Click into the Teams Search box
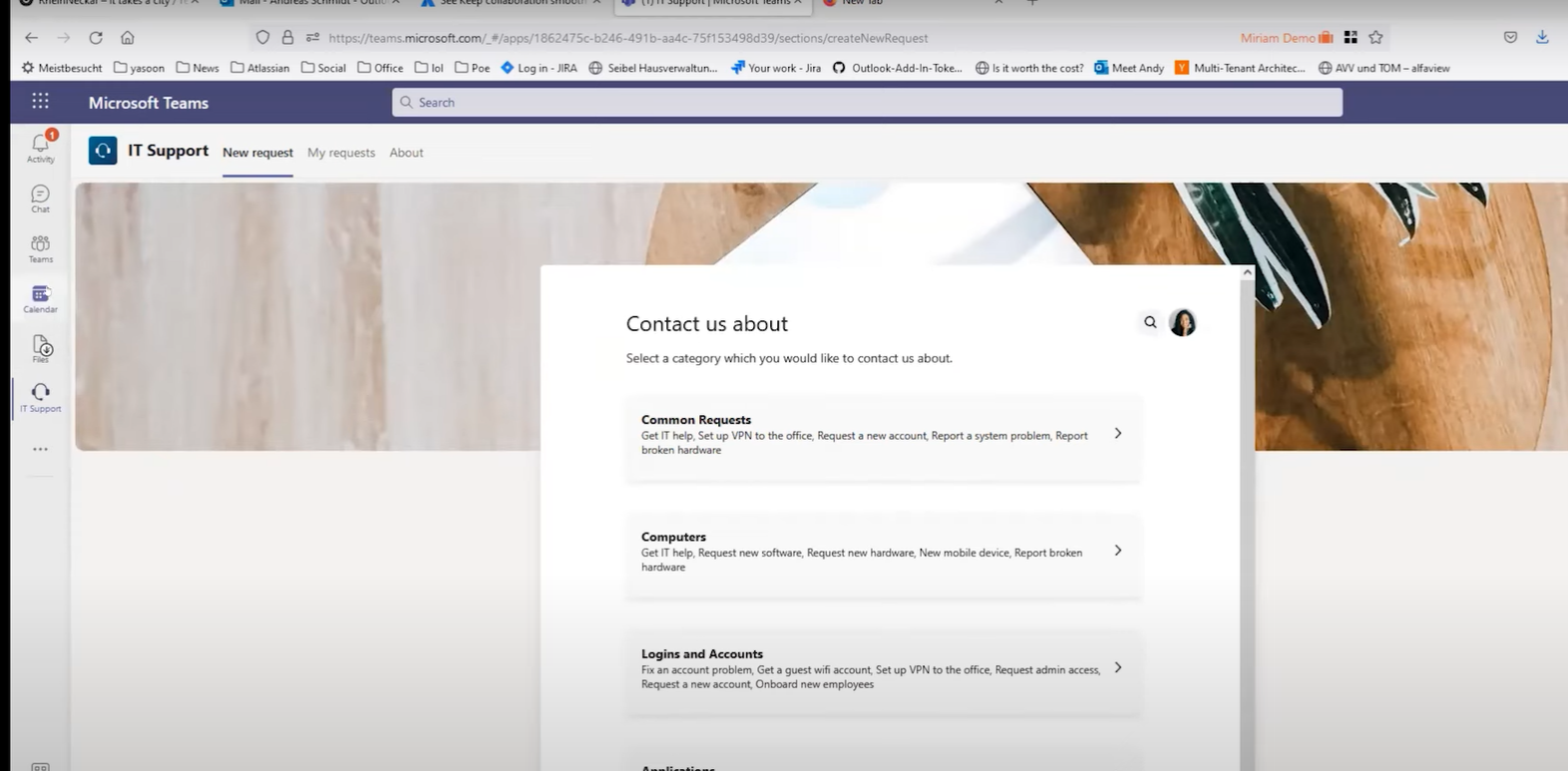This screenshot has height=771, width=1568. coord(867,102)
